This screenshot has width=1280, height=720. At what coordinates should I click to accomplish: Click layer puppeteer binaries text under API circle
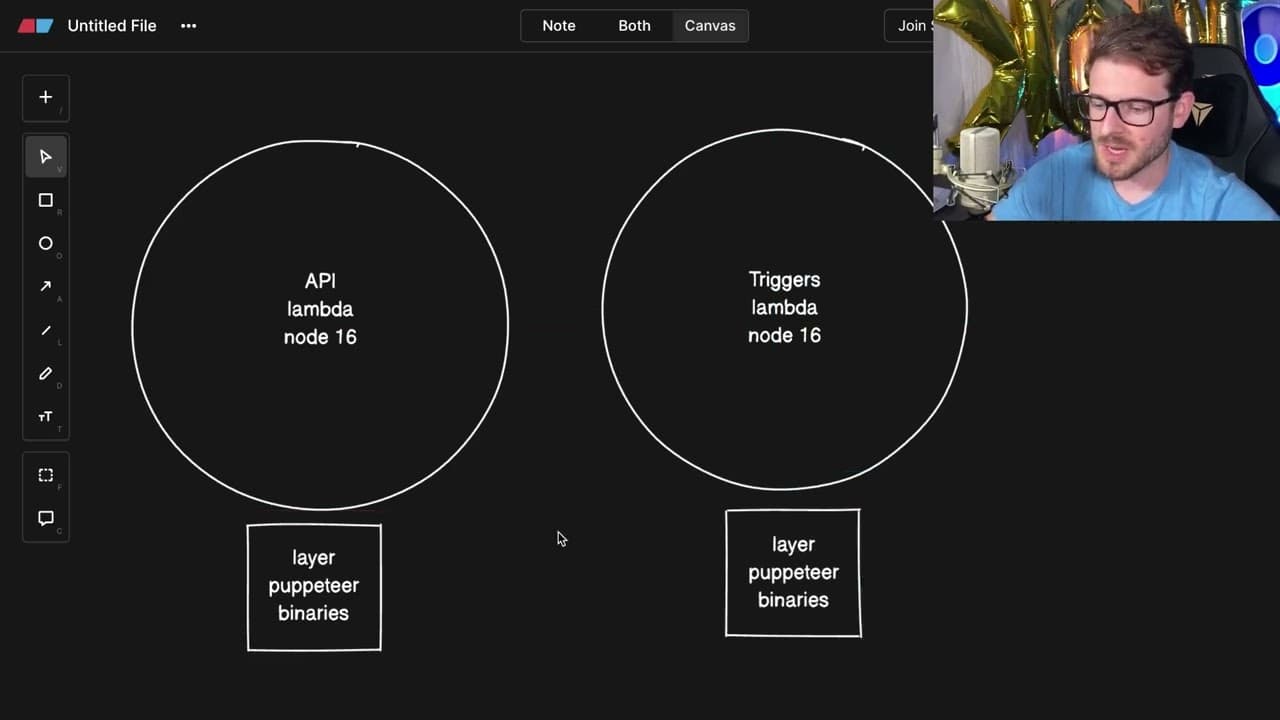coord(313,585)
